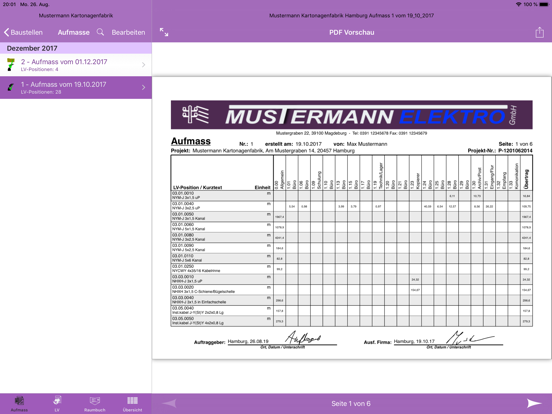Viewport: 552px width, 414px height.
Task: Click the Mustermann Elektro logo banner
Action: click(x=352, y=115)
